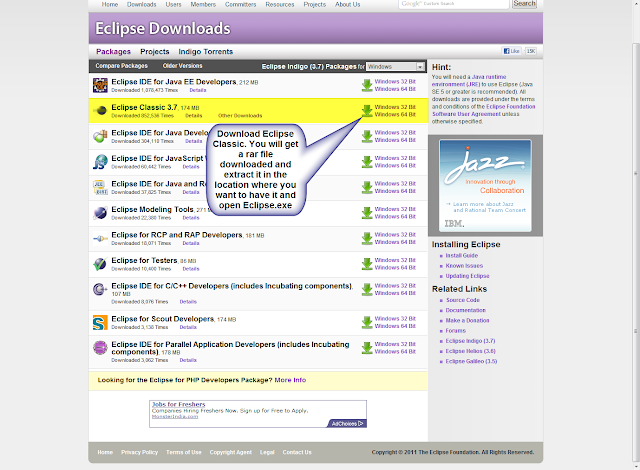Open Resources in top navigation
The width and height of the screenshot is (640, 470).
pos(280,4)
